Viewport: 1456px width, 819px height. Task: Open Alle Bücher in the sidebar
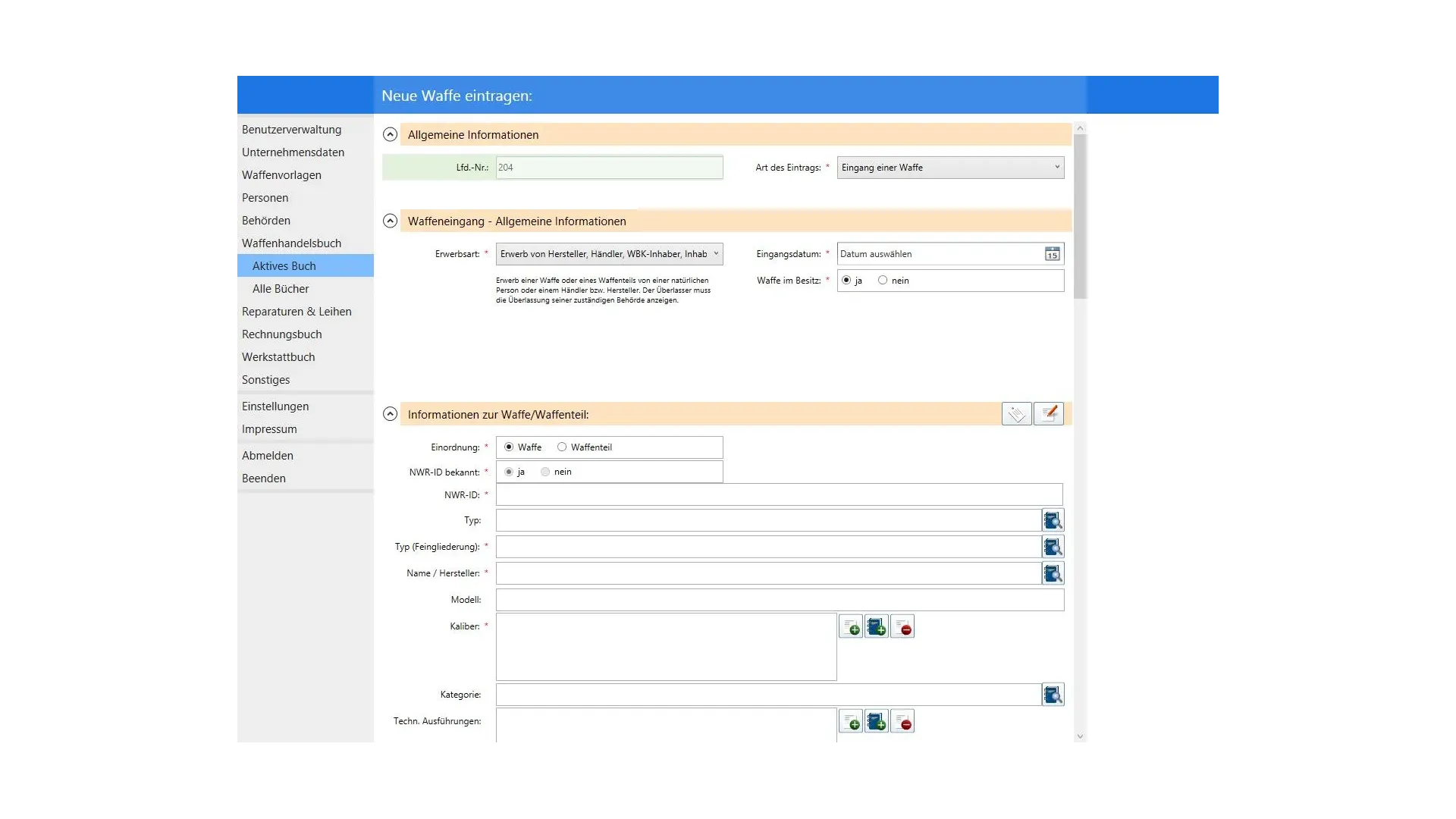pyautogui.click(x=281, y=289)
